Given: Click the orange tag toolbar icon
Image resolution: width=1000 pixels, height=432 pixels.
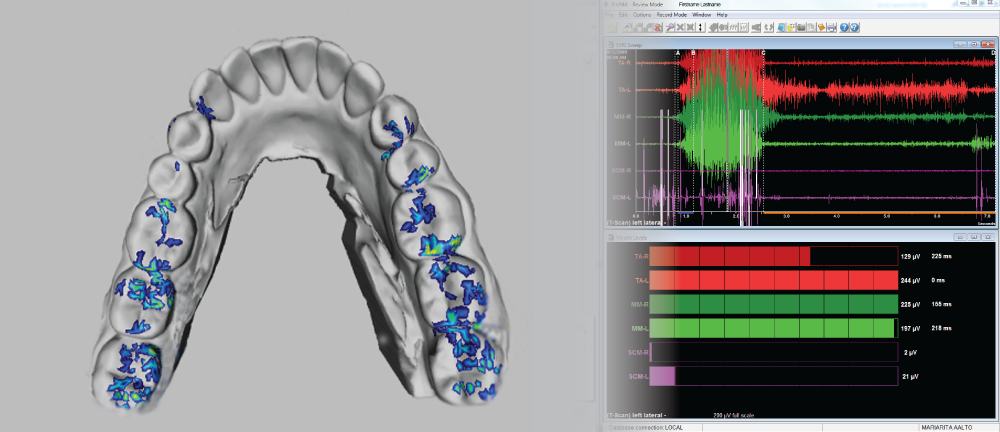Looking at the screenshot, I should click(x=821, y=28).
